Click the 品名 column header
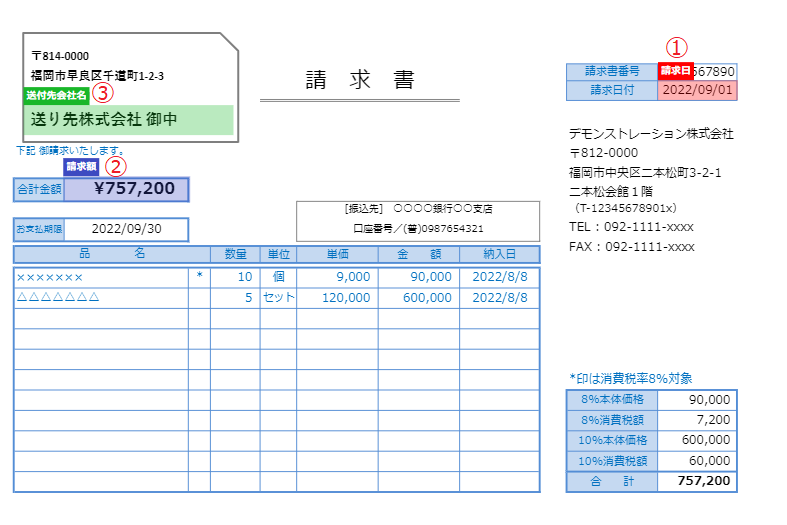 [112, 254]
